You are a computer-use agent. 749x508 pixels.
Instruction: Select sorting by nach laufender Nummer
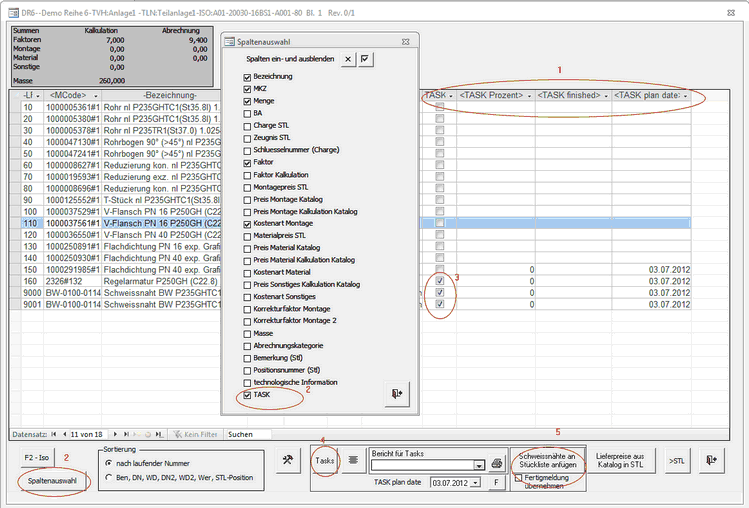coord(109,463)
